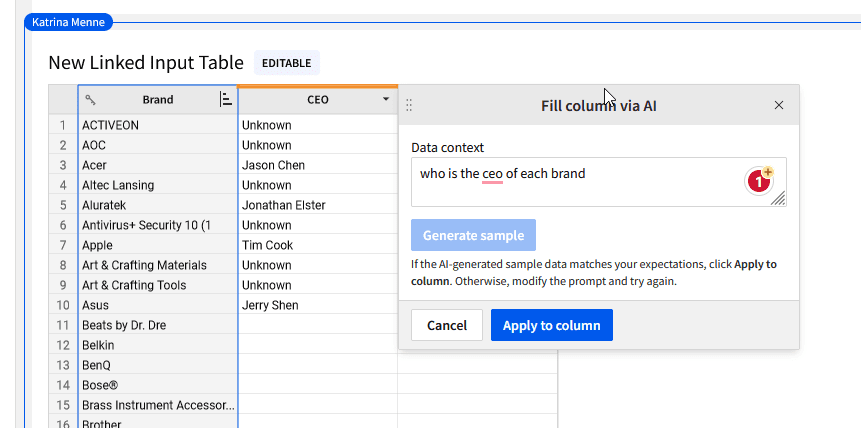This screenshot has width=861, height=428.
Task: Click into the Data context text field
Action: pyautogui.click(x=577, y=182)
